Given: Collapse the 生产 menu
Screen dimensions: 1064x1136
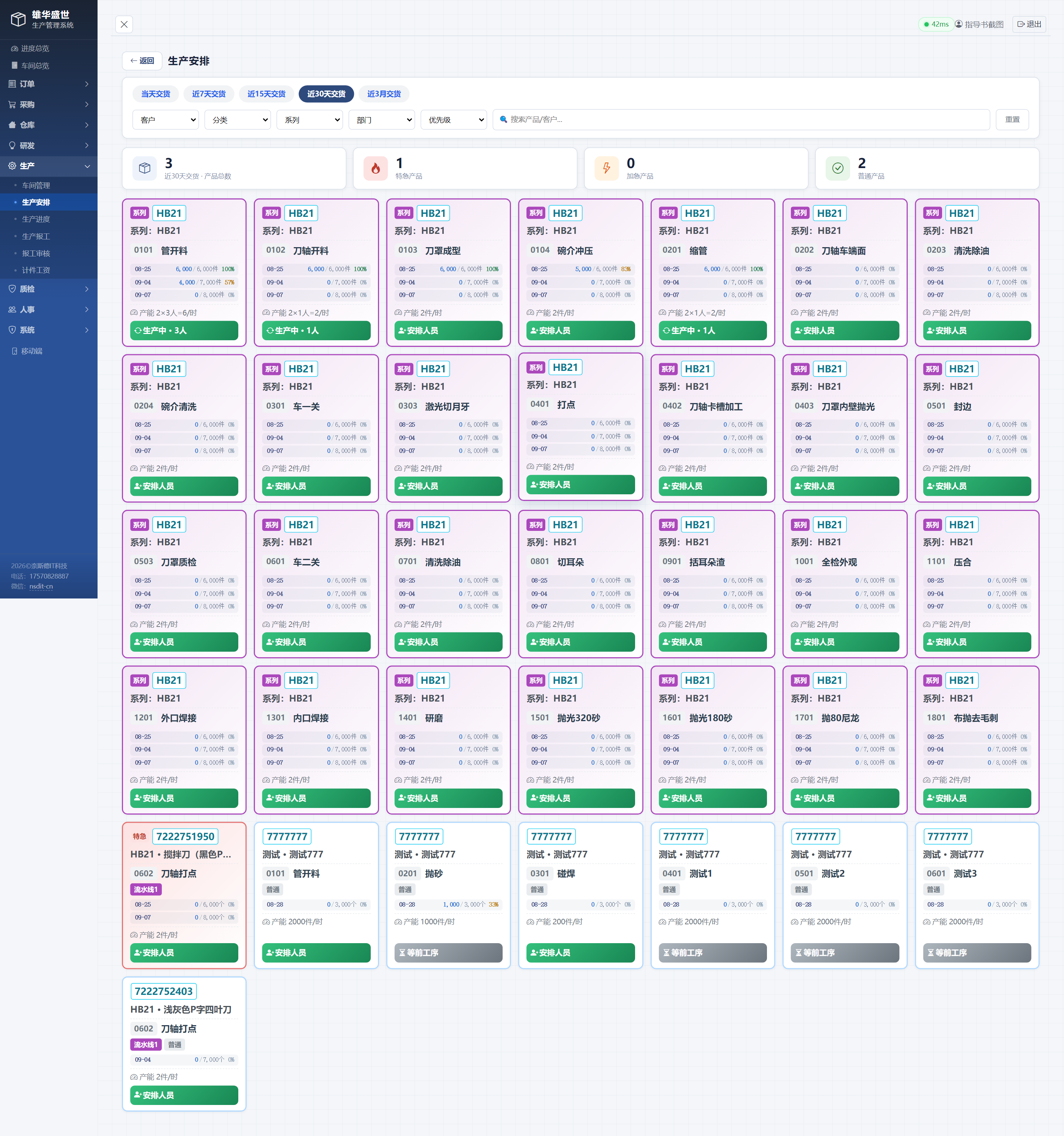Looking at the screenshot, I should click(x=48, y=166).
